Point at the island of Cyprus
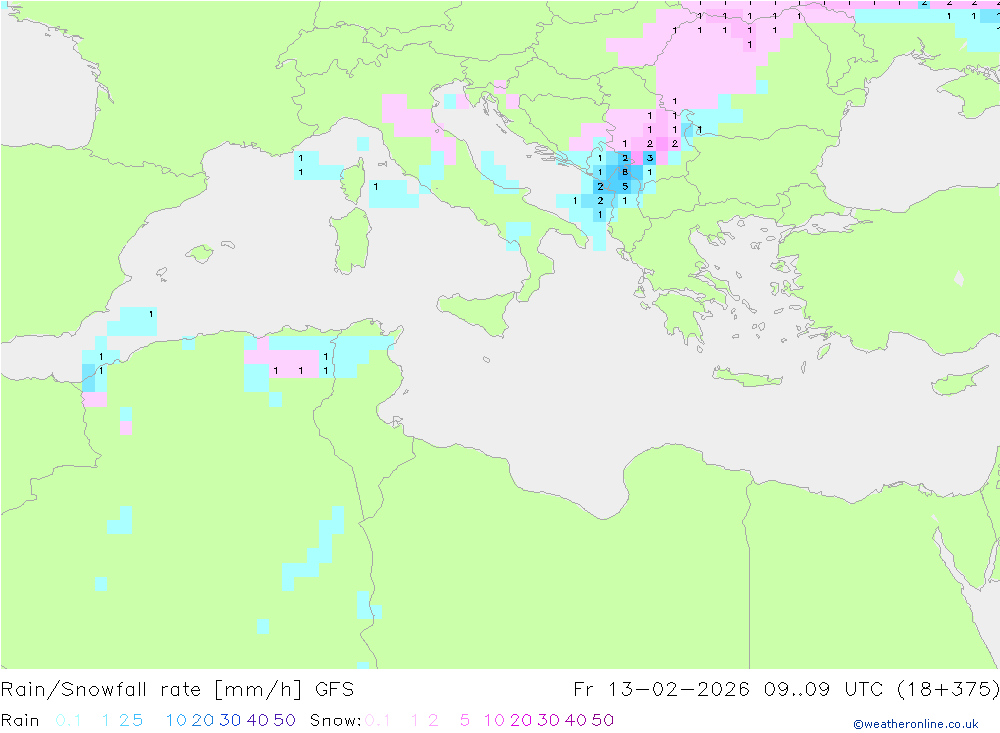 pyautogui.click(x=960, y=381)
